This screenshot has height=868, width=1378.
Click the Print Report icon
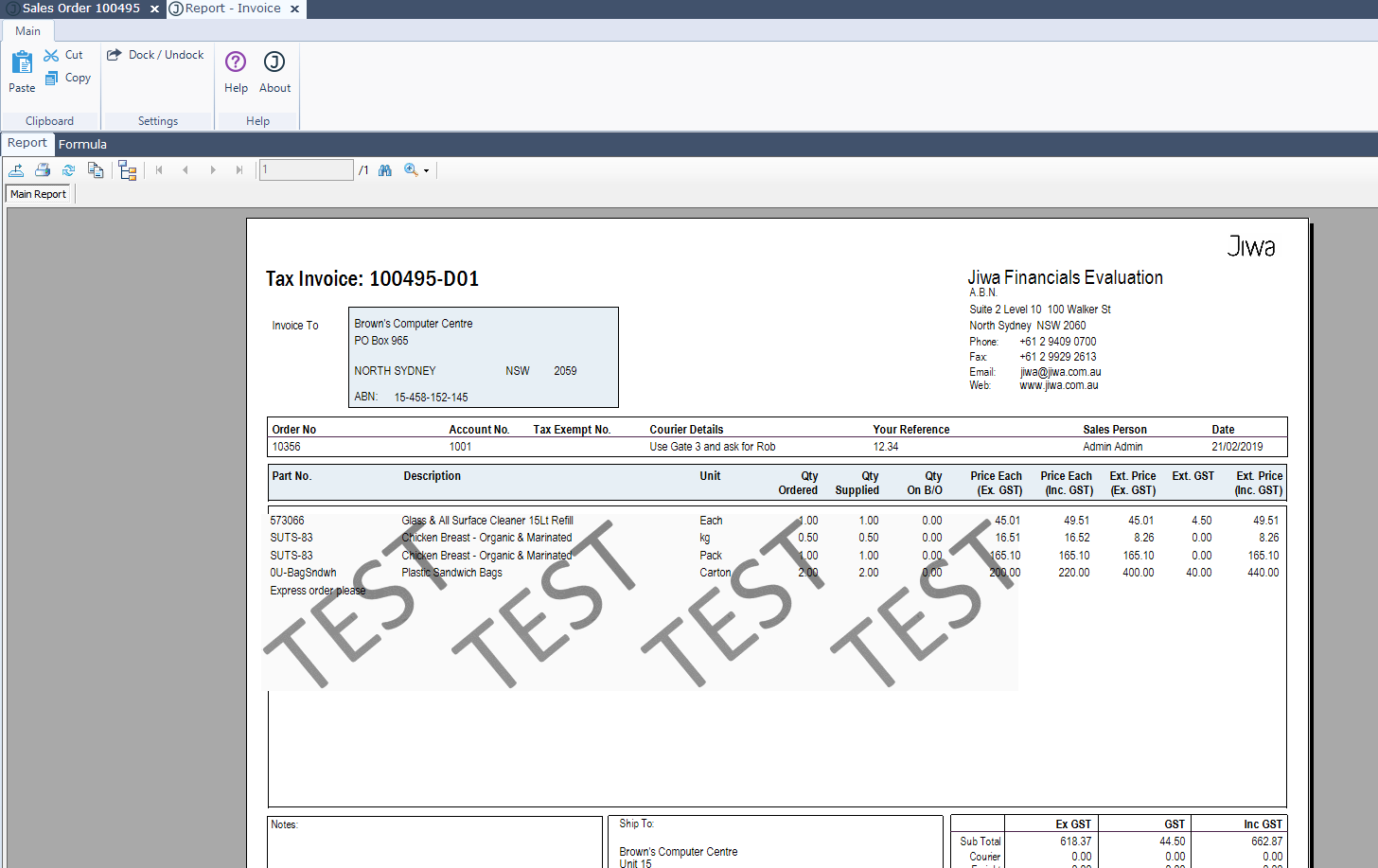43,170
